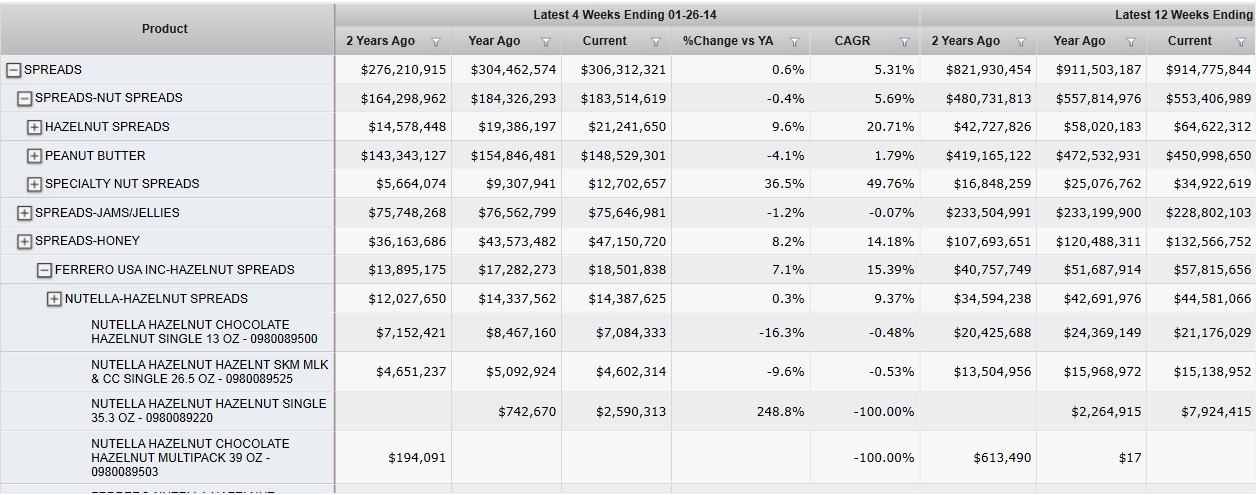The image size is (1256, 495).
Task: Expand the PEANUT BUTTER category
Action: [35, 156]
